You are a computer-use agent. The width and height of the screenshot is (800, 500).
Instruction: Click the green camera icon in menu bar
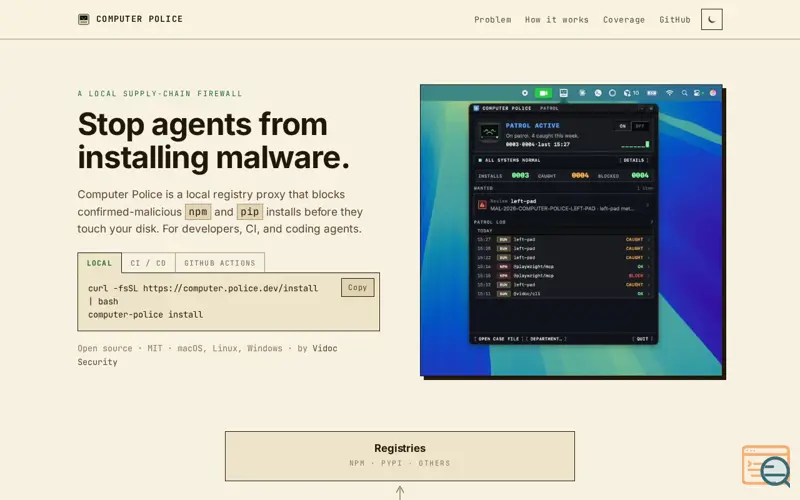click(x=543, y=93)
